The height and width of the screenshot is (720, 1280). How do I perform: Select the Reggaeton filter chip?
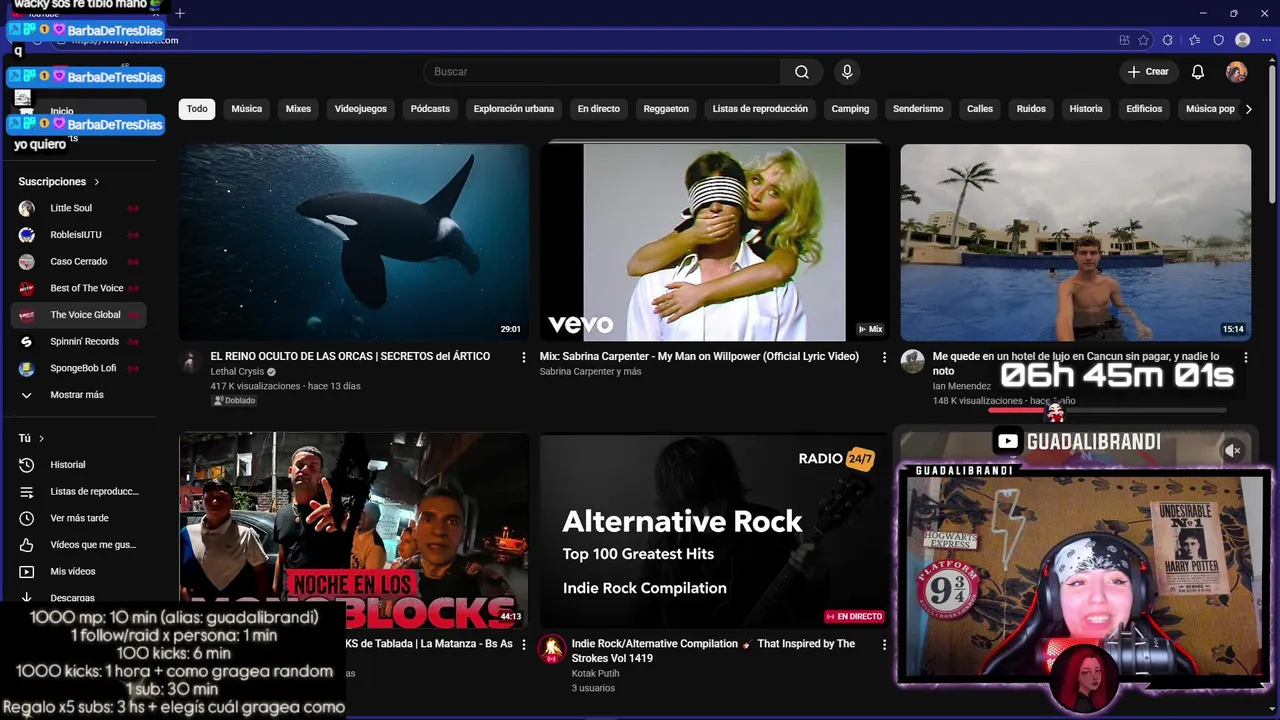pos(666,109)
